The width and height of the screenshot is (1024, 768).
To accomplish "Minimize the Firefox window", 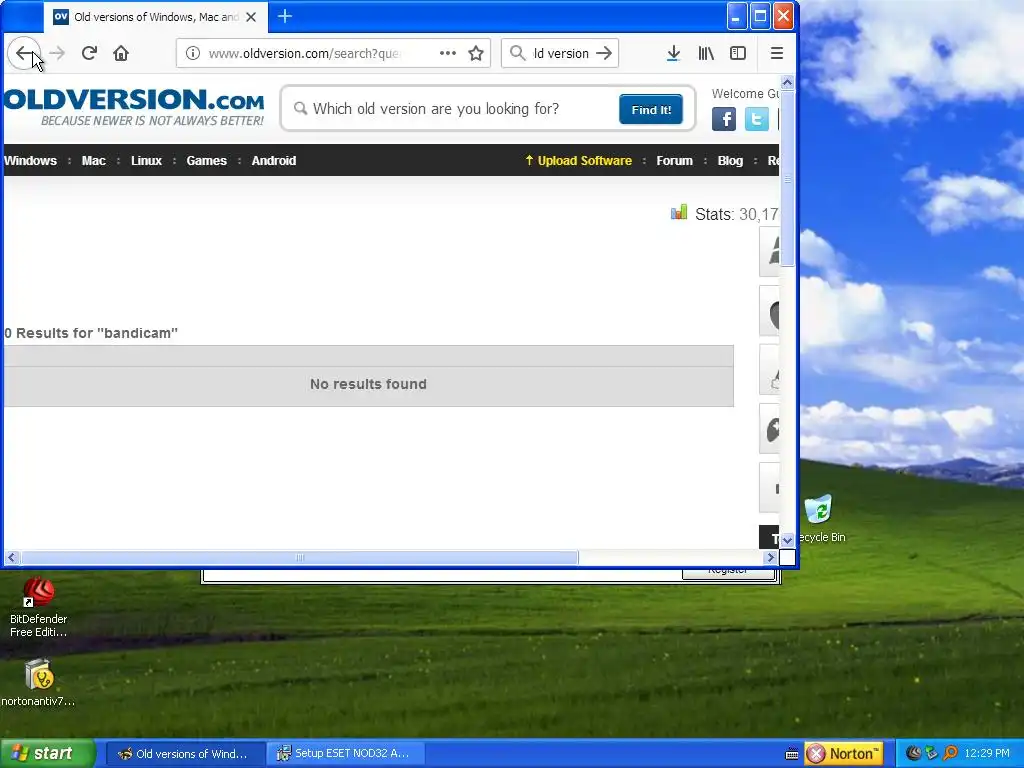I will [x=737, y=17].
